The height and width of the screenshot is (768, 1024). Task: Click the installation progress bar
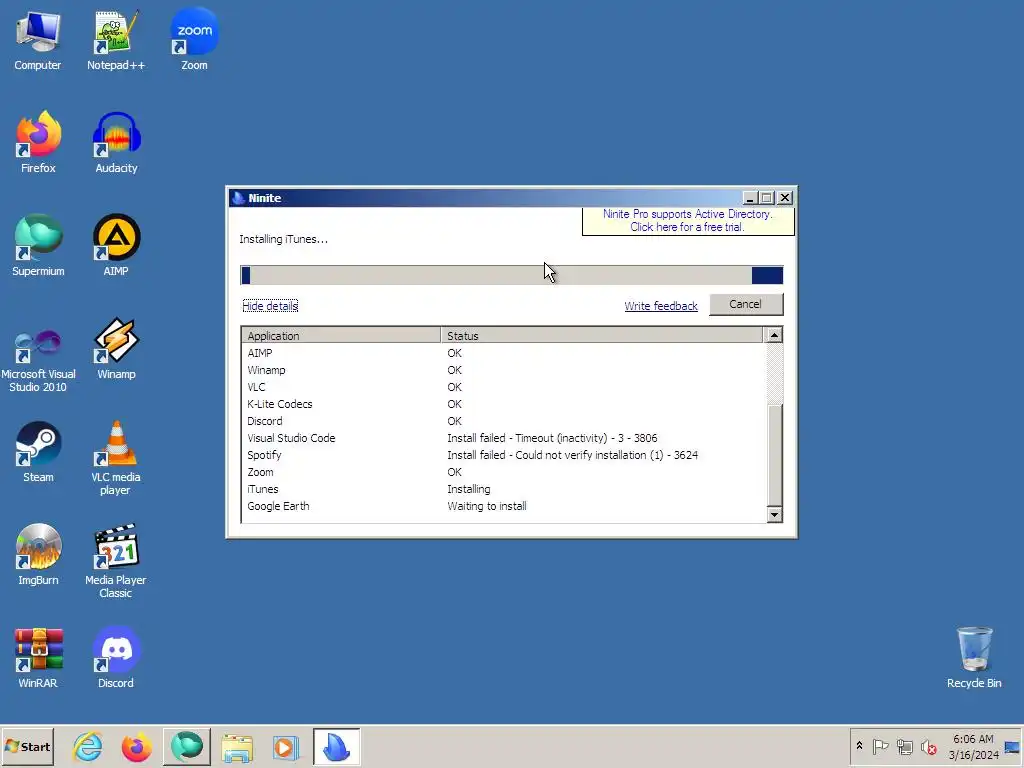511,275
